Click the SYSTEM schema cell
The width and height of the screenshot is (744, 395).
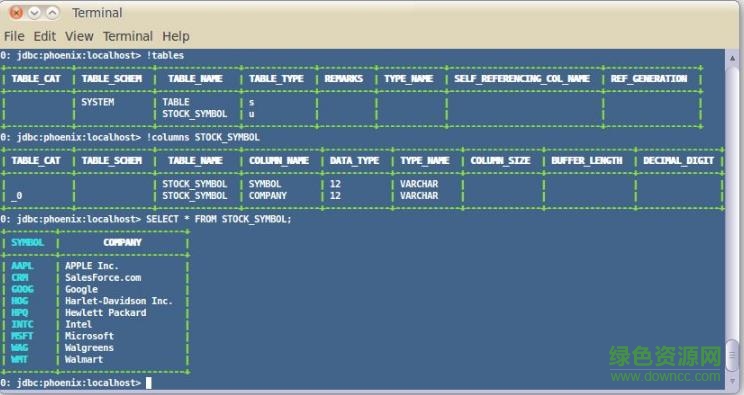(x=98, y=102)
